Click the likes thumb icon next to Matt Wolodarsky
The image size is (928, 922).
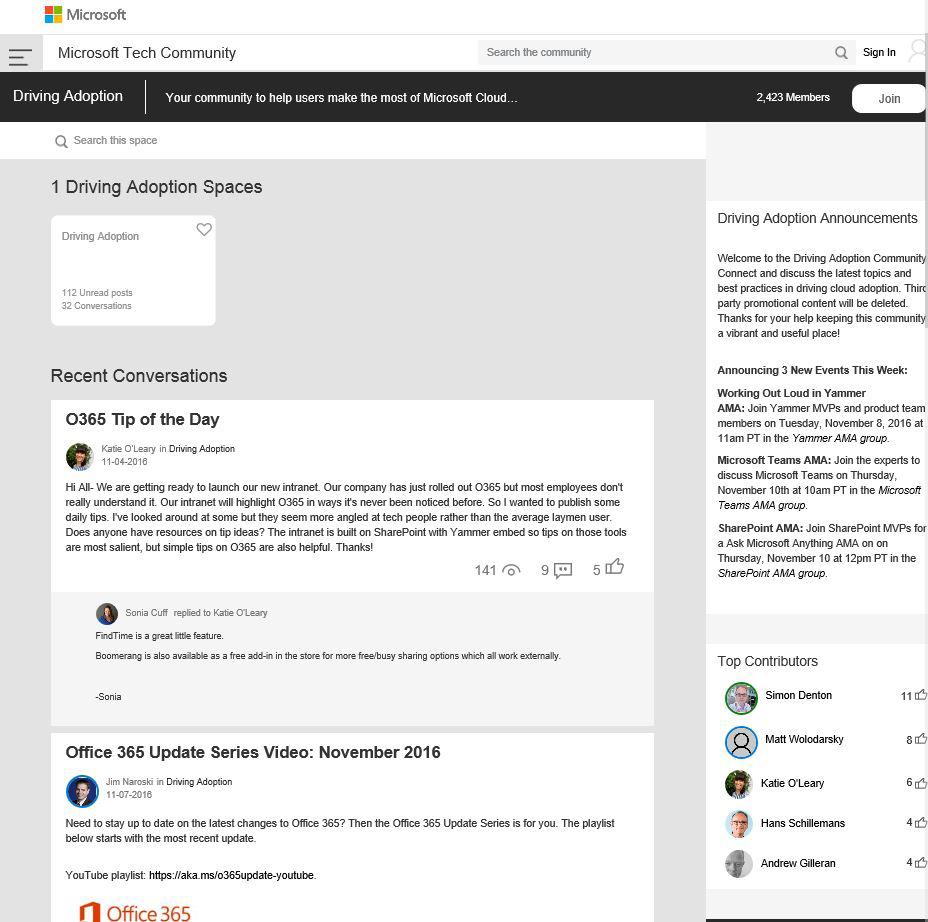coord(920,739)
